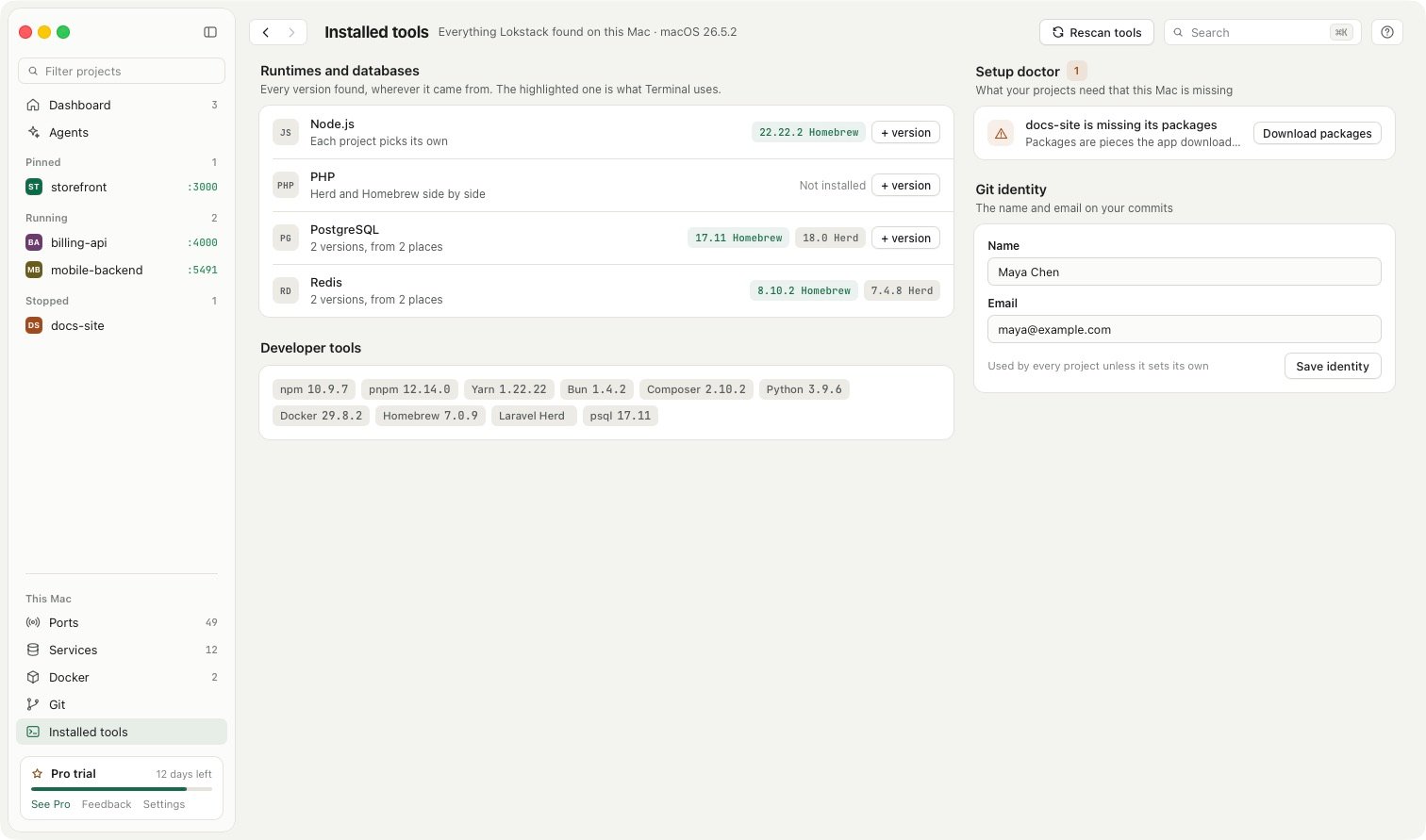Save the Git identity

1332,366
